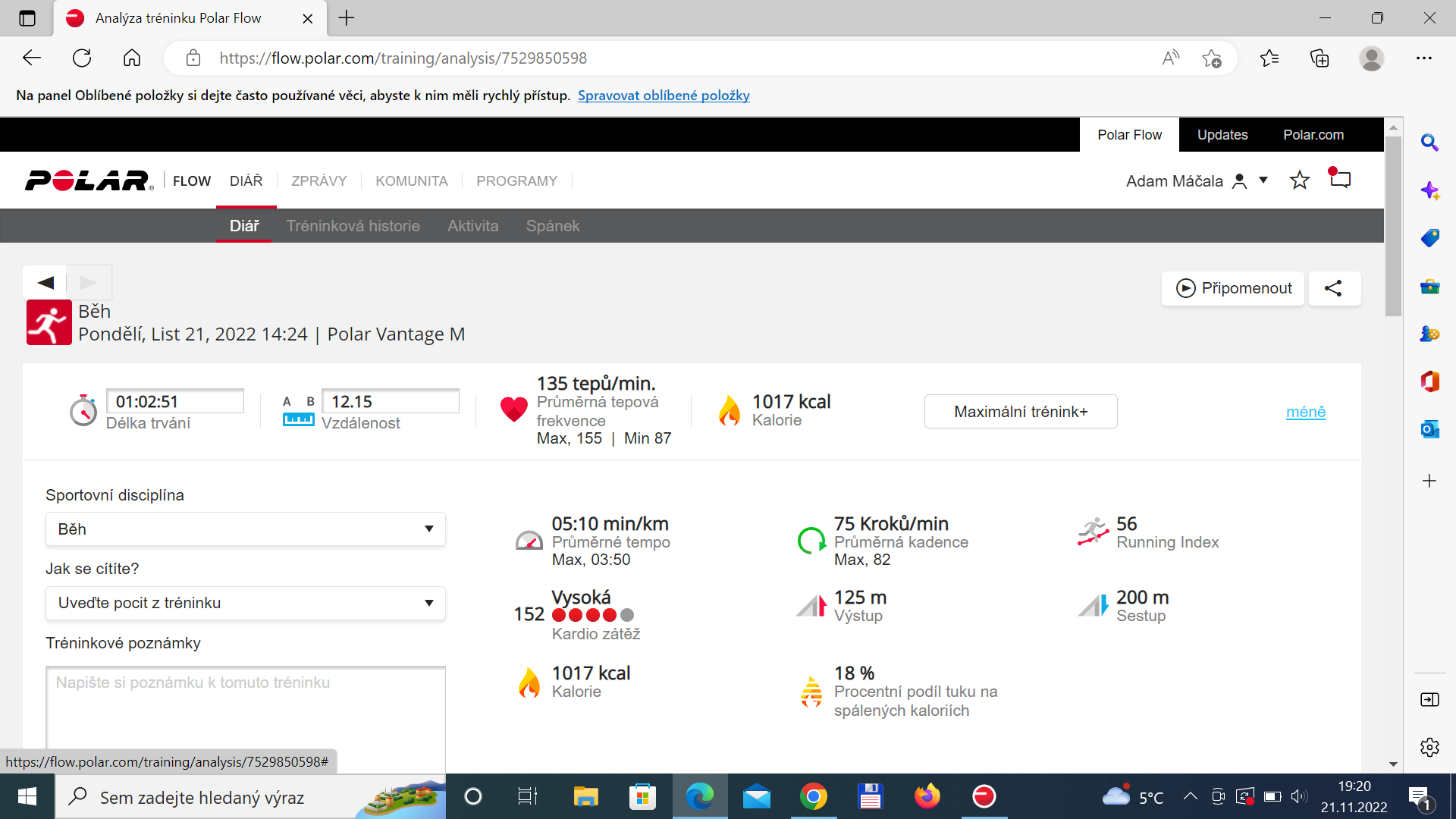Open the Jak se cítíte dropdown
The image size is (1456, 819).
[x=246, y=603]
